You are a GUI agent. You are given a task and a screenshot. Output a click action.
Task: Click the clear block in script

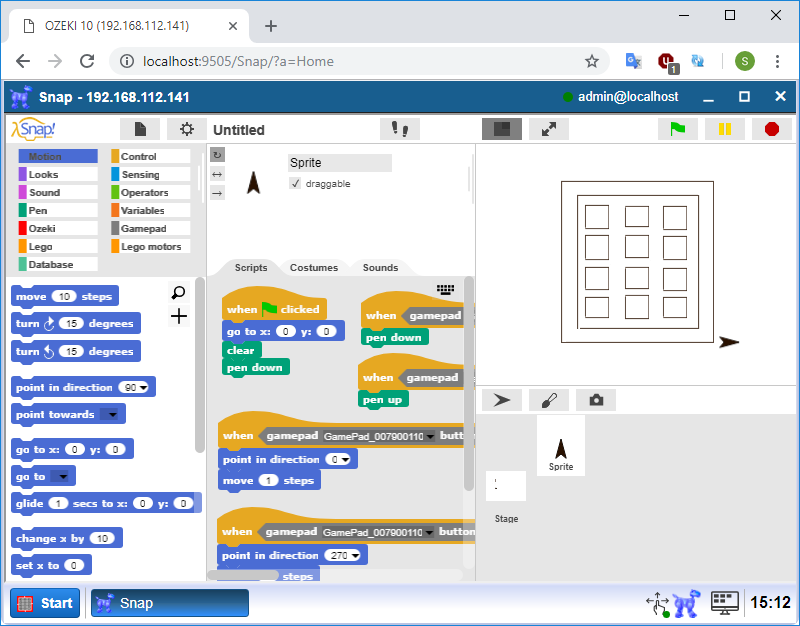[x=241, y=350]
